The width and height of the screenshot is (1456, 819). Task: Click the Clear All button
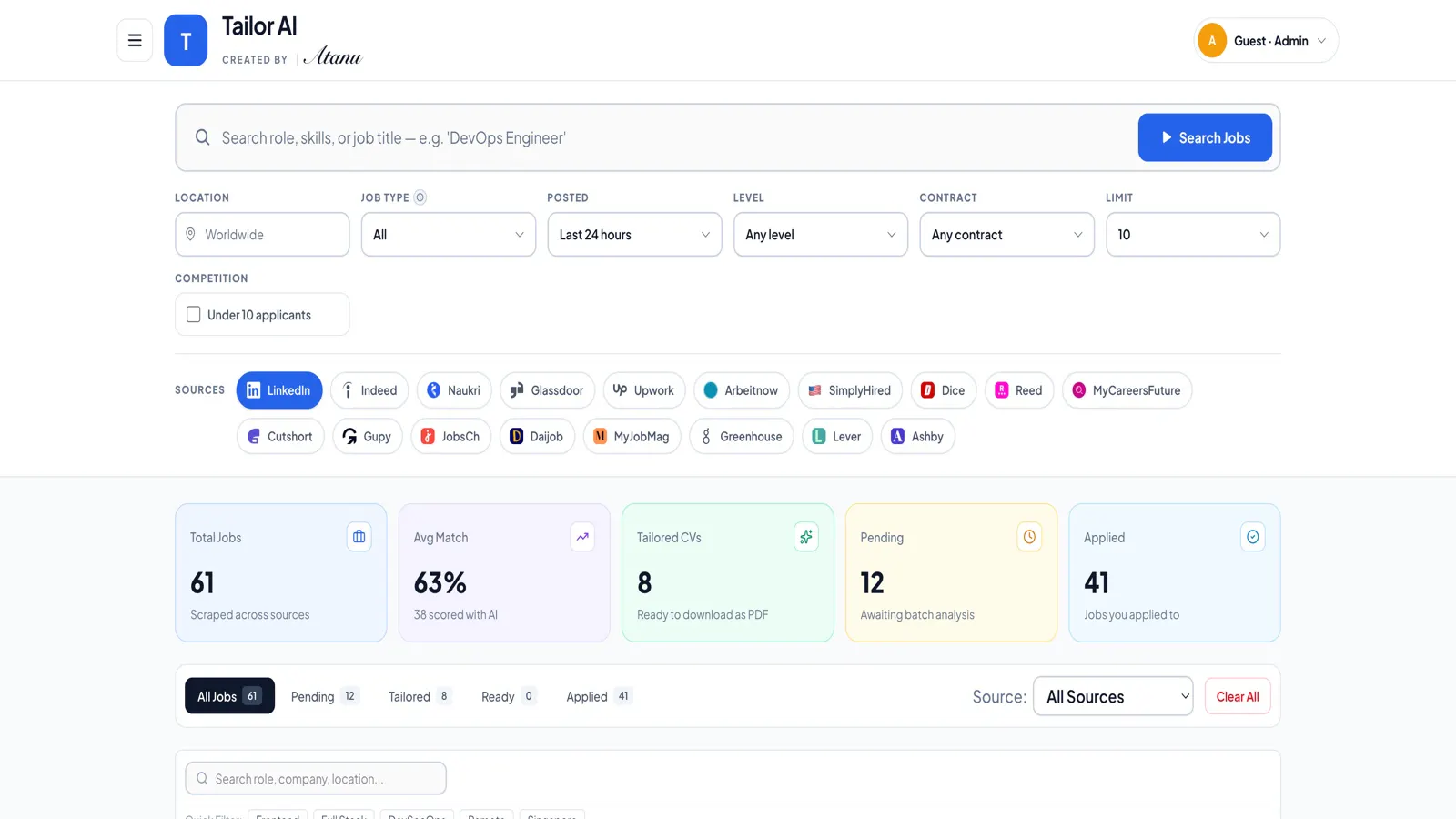click(x=1238, y=696)
